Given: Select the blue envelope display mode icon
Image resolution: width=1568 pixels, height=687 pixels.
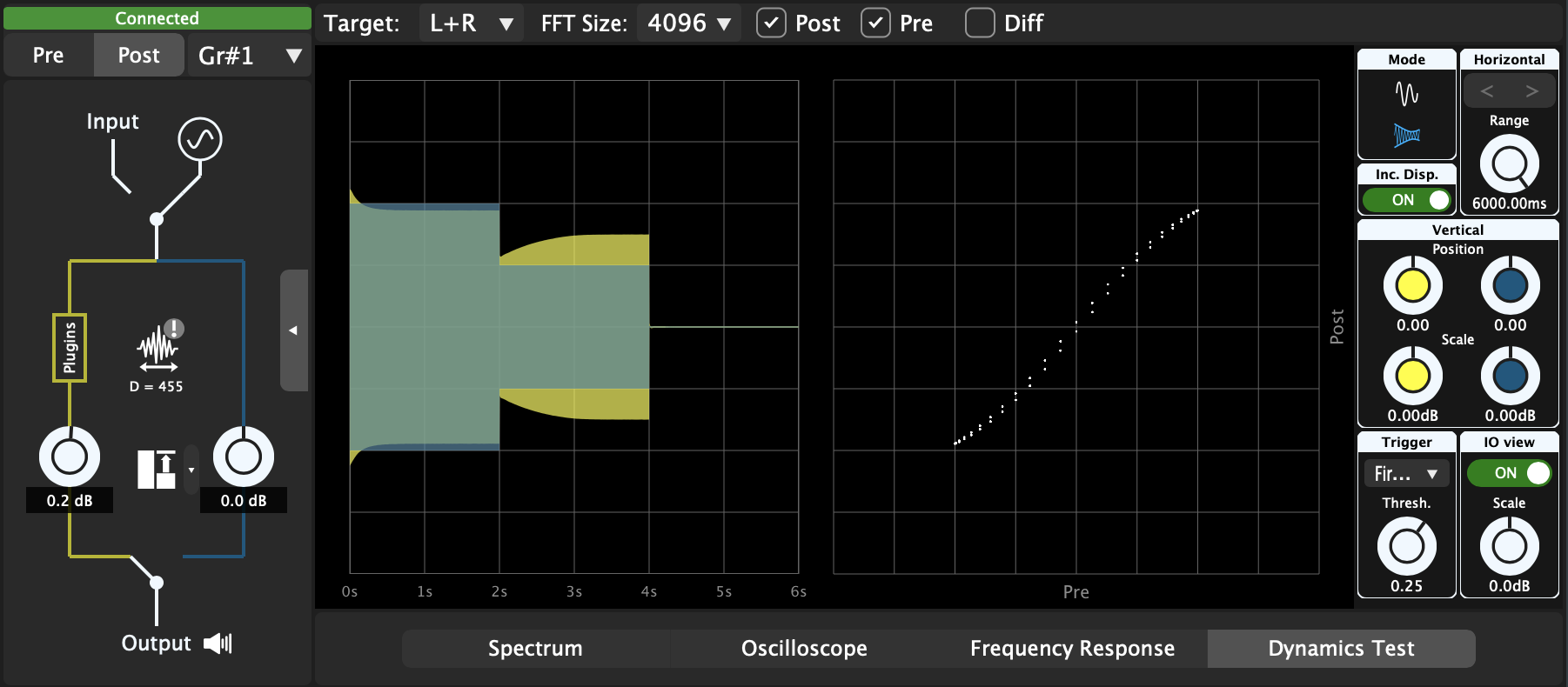Looking at the screenshot, I should click(1406, 135).
